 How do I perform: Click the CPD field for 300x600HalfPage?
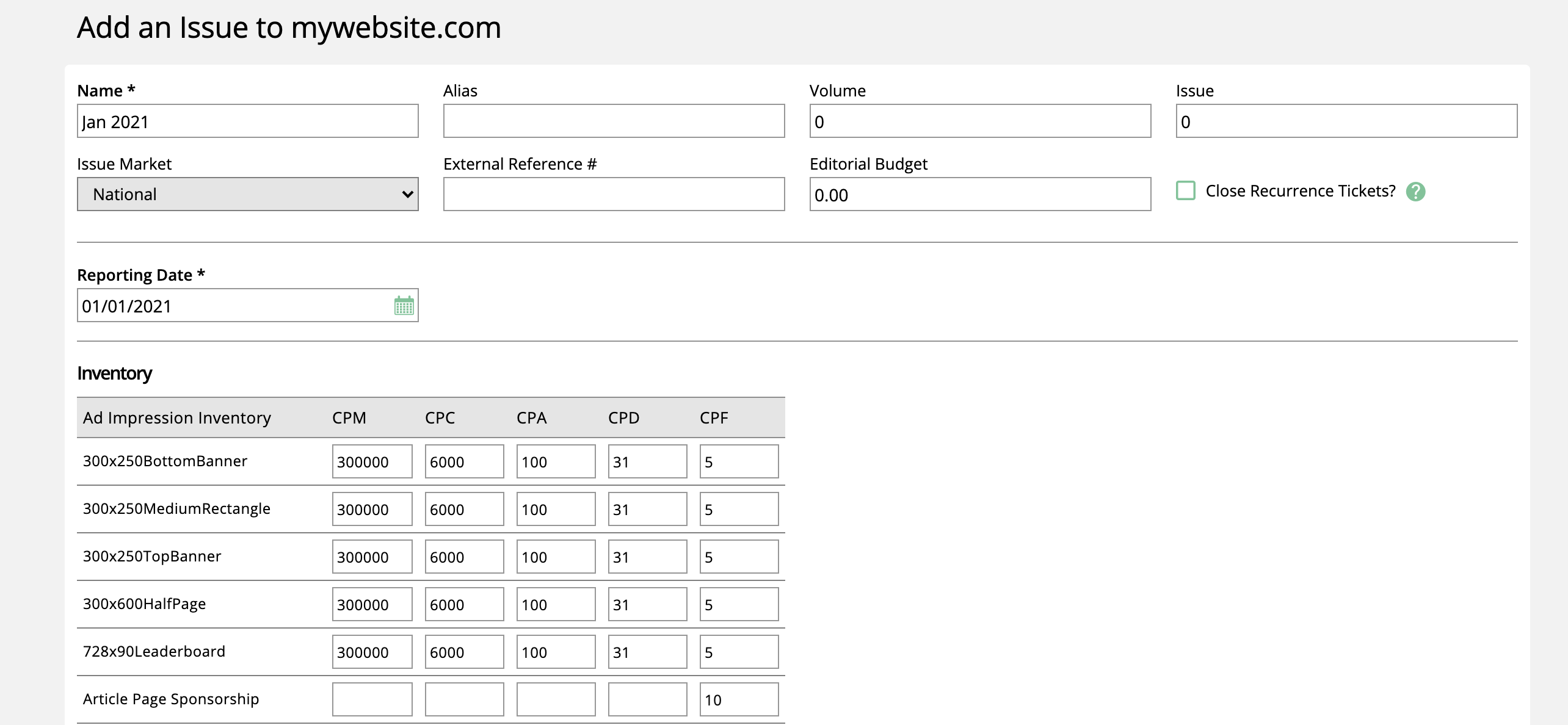tap(647, 604)
